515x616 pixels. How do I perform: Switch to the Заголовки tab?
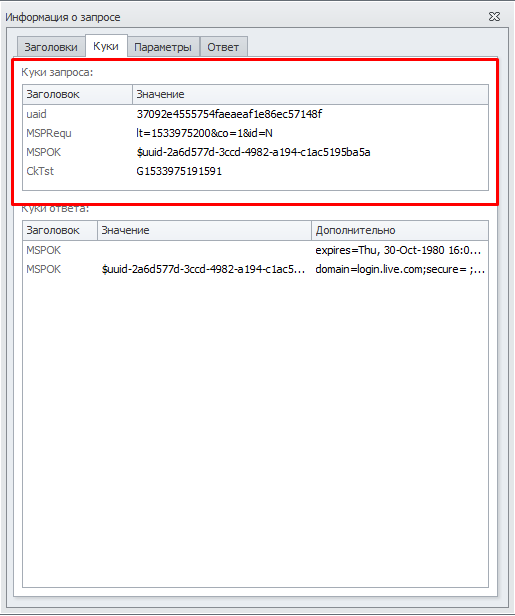[51, 47]
